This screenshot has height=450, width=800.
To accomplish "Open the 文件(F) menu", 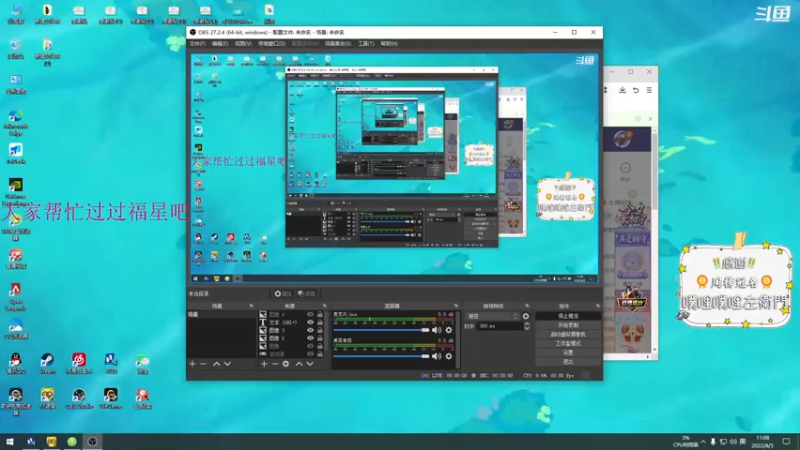I will (x=197, y=44).
